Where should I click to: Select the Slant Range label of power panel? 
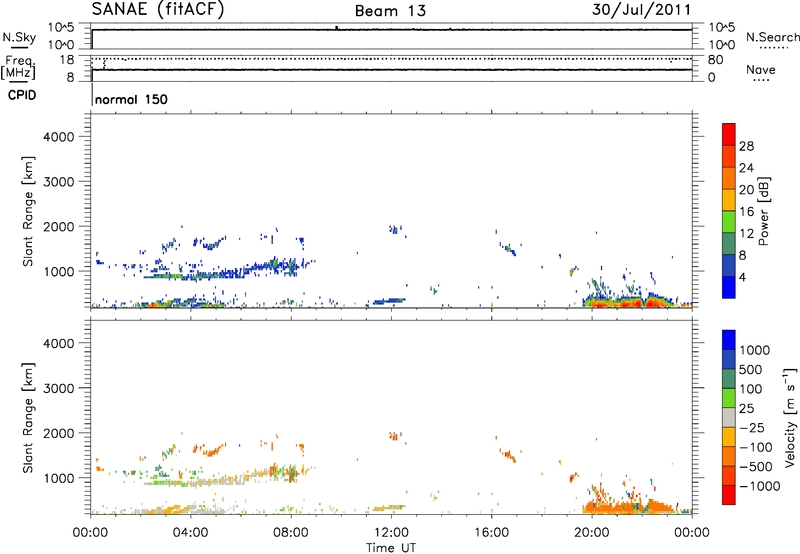click(x=28, y=211)
